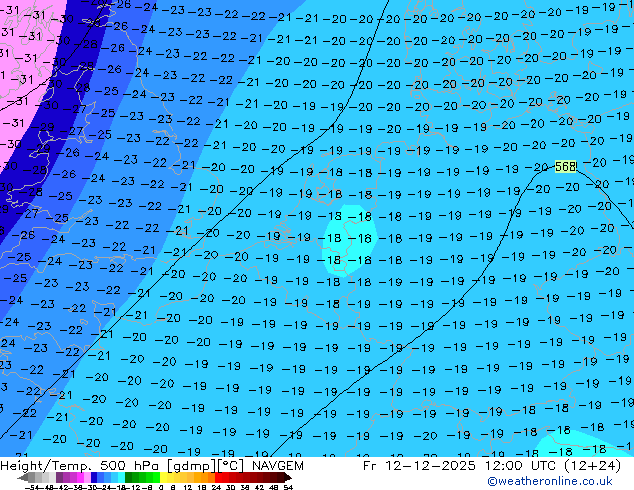Click the 568 height contour label
The height and width of the screenshot is (490, 634).
565,166
